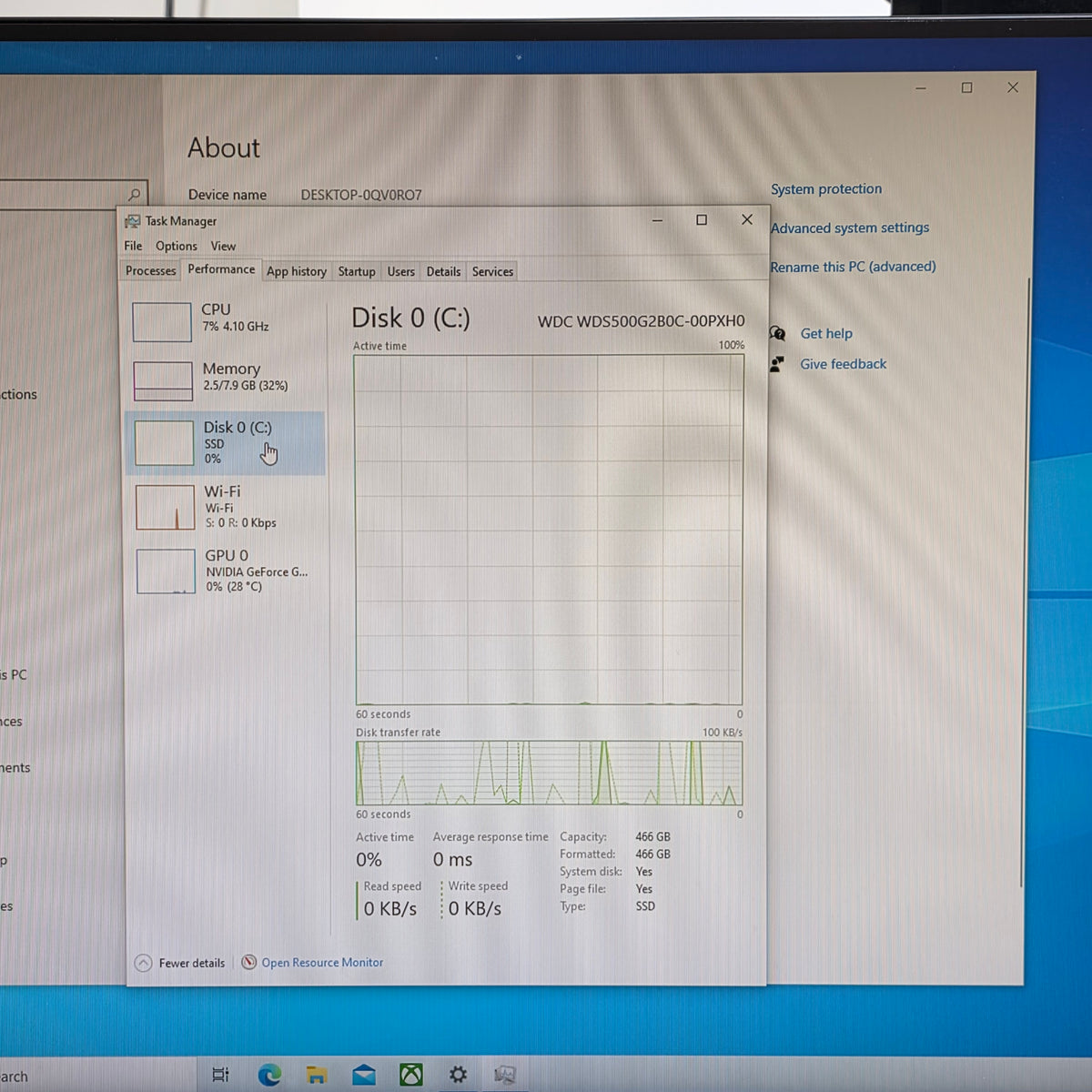Click the Active time graph area
Image resolution: width=1092 pixels, height=1092 pixels.
549,530
